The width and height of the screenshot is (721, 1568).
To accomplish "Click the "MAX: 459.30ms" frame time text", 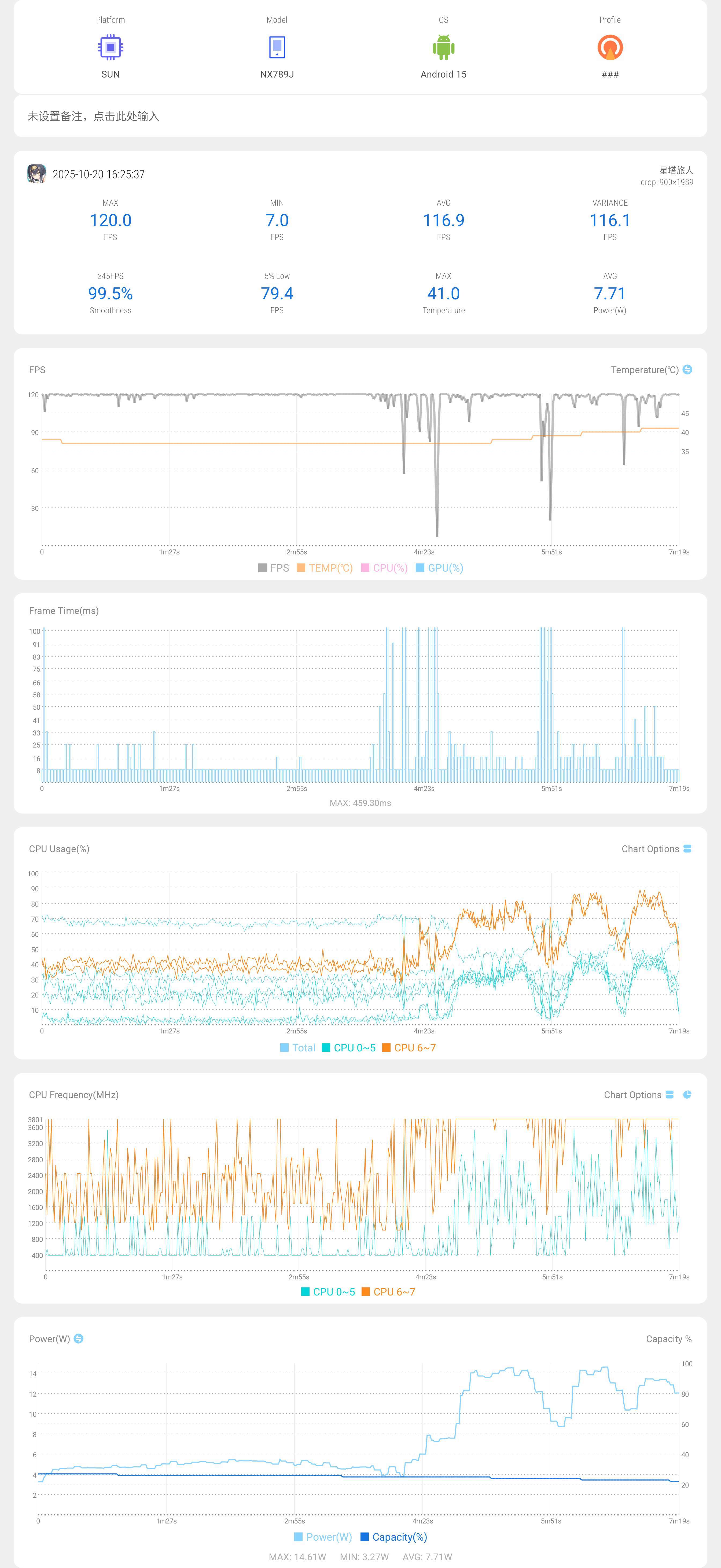I will [360, 803].
